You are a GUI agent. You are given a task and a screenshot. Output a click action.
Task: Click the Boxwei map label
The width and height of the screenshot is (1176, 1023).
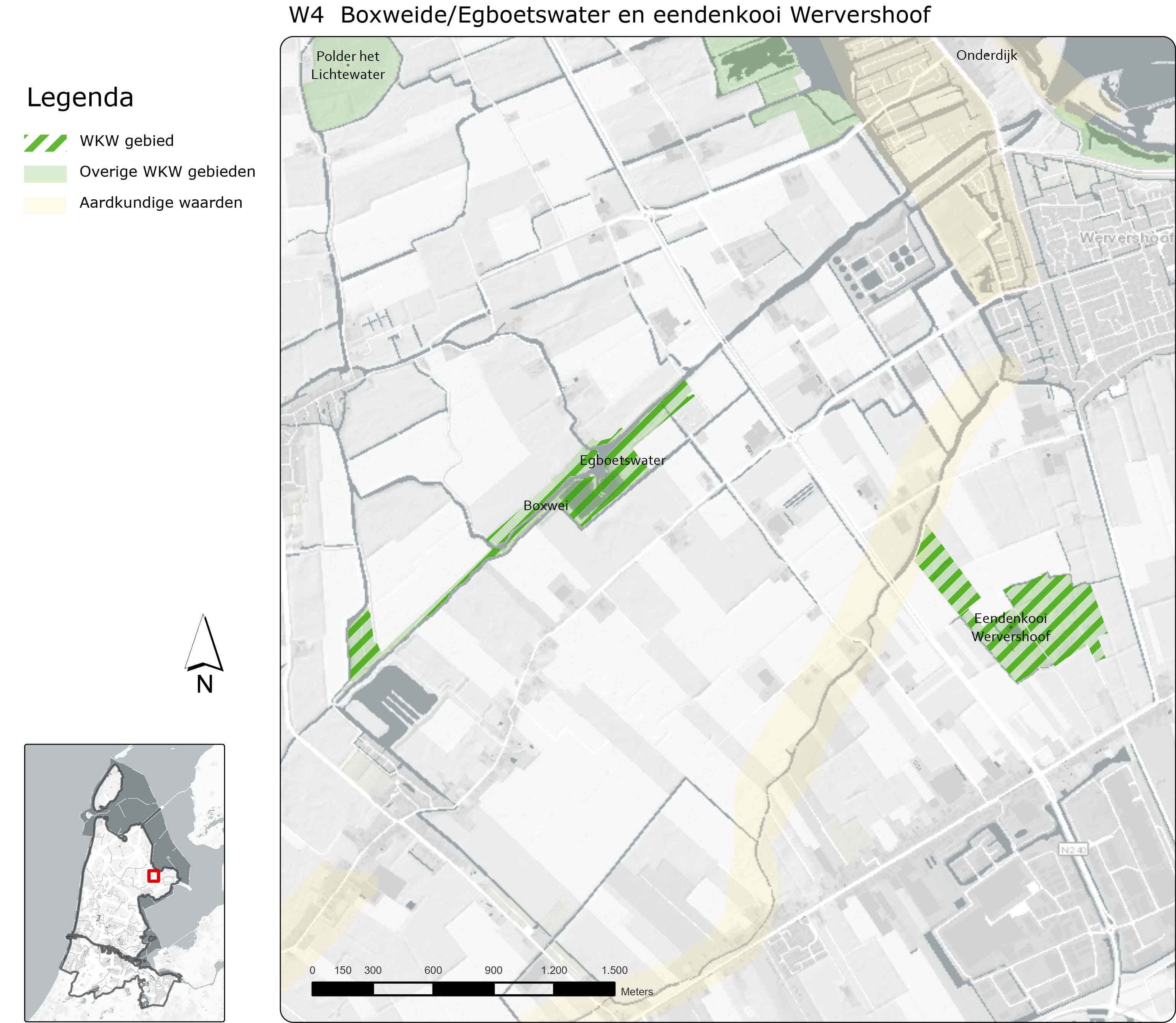(x=546, y=505)
